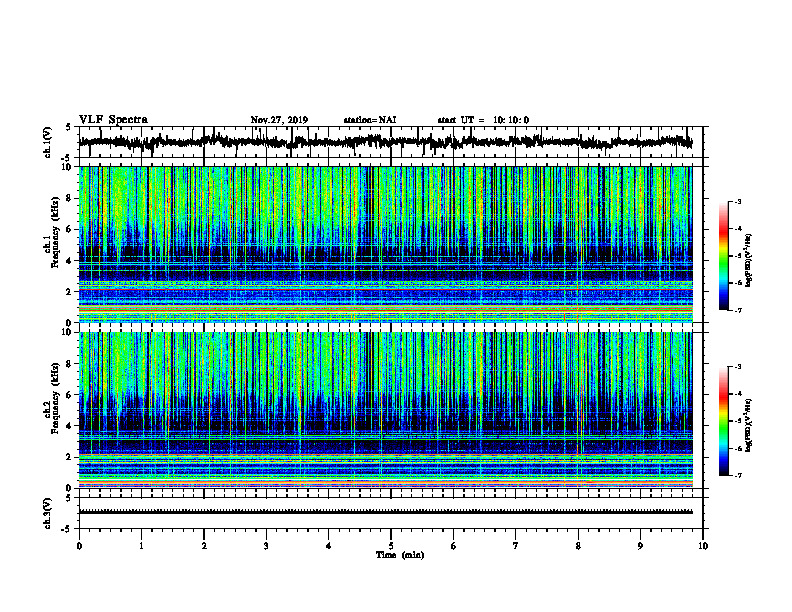This screenshot has height=612, width=792.
Task: Click the 'ch.3(V)' axis label
Action: 48,514
